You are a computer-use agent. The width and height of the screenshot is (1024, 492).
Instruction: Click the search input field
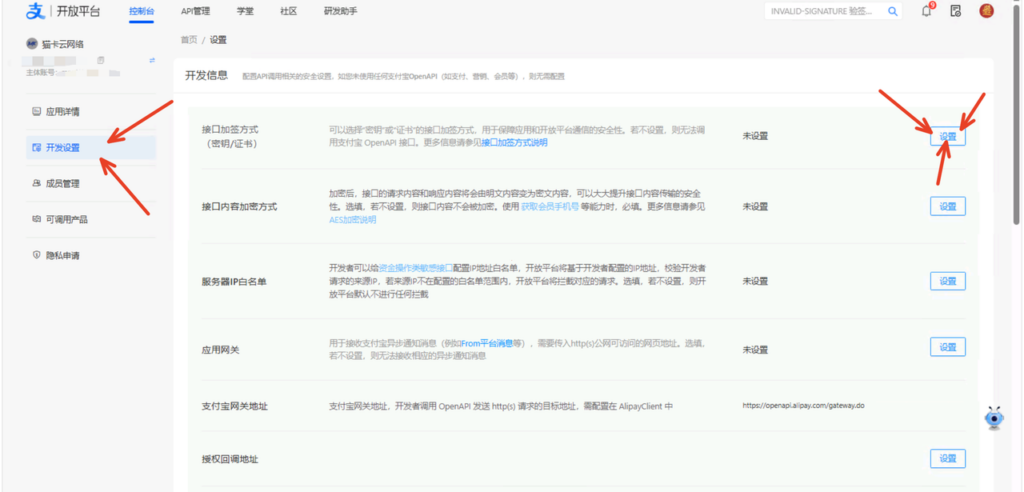(826, 11)
